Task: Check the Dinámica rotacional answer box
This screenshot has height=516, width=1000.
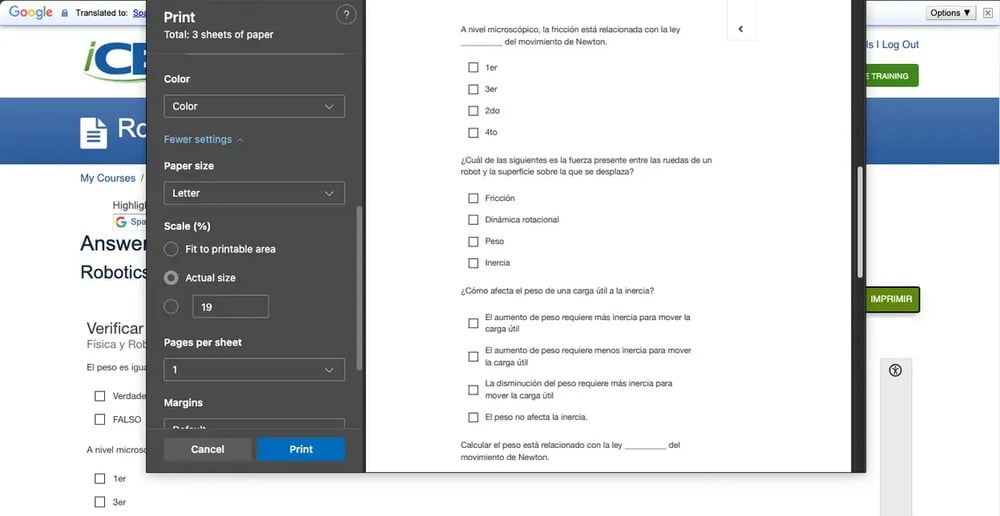Action: (473, 219)
